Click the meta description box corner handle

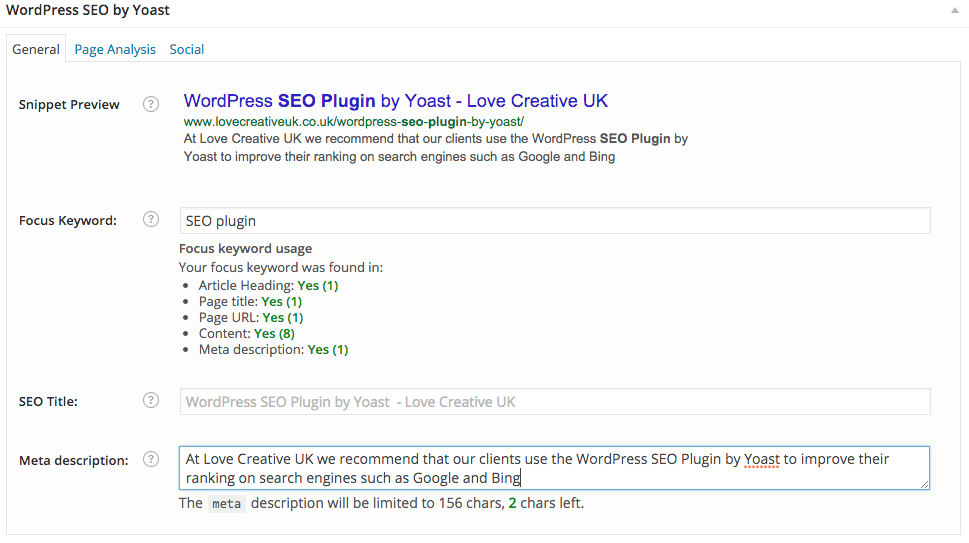[925, 484]
